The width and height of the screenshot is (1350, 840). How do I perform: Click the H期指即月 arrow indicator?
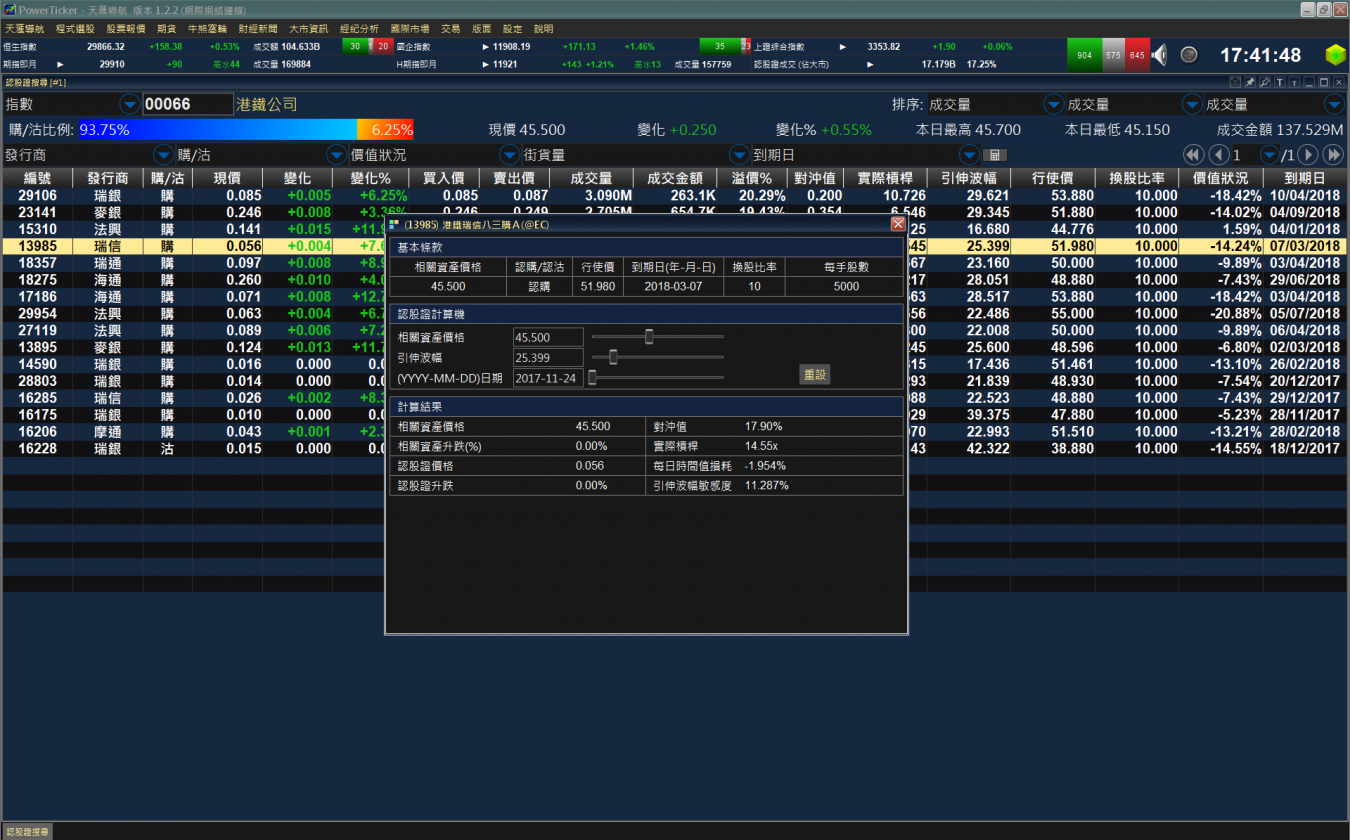[486, 64]
